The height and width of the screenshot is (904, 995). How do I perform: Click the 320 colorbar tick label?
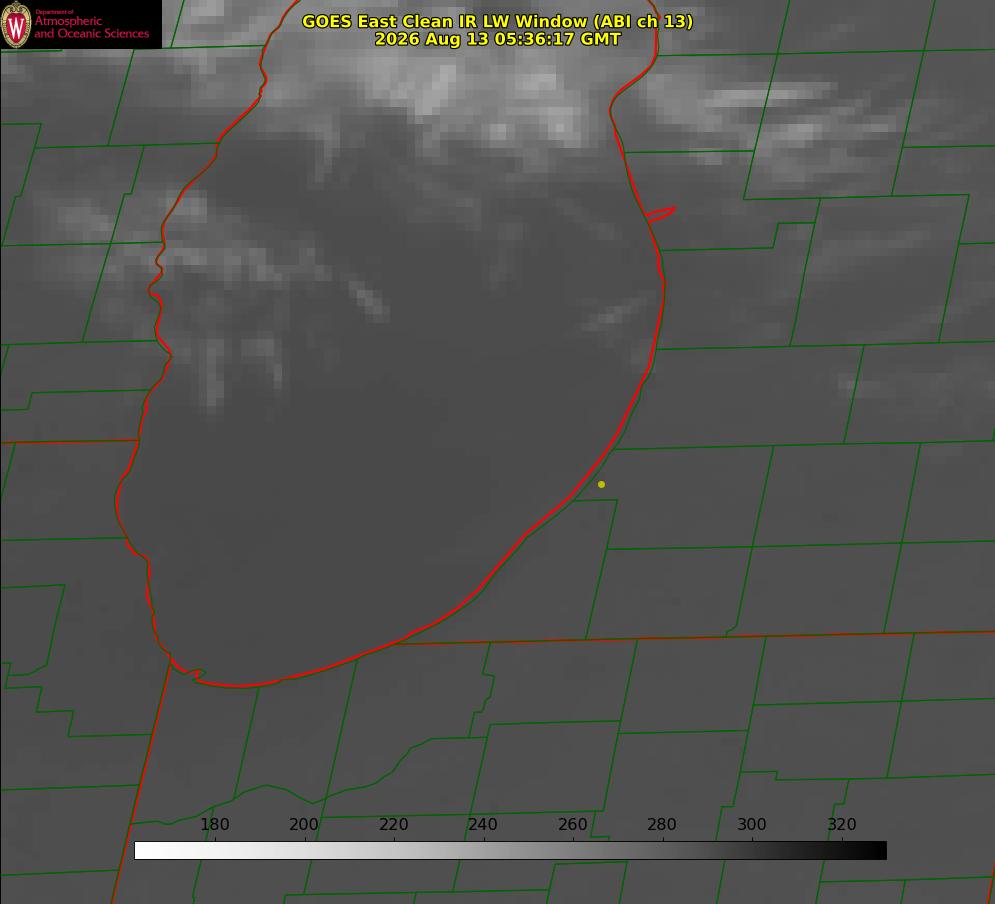[841, 824]
